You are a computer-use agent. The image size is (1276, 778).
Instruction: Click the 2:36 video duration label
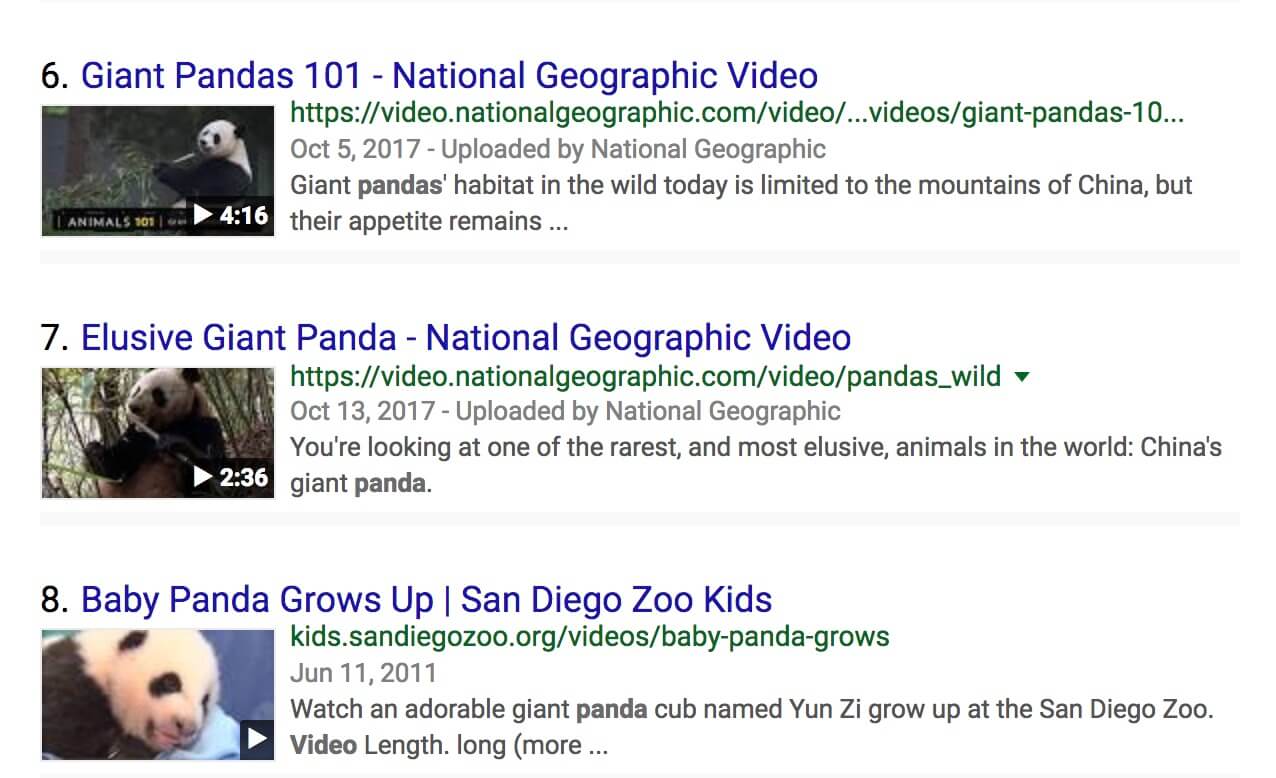243,477
